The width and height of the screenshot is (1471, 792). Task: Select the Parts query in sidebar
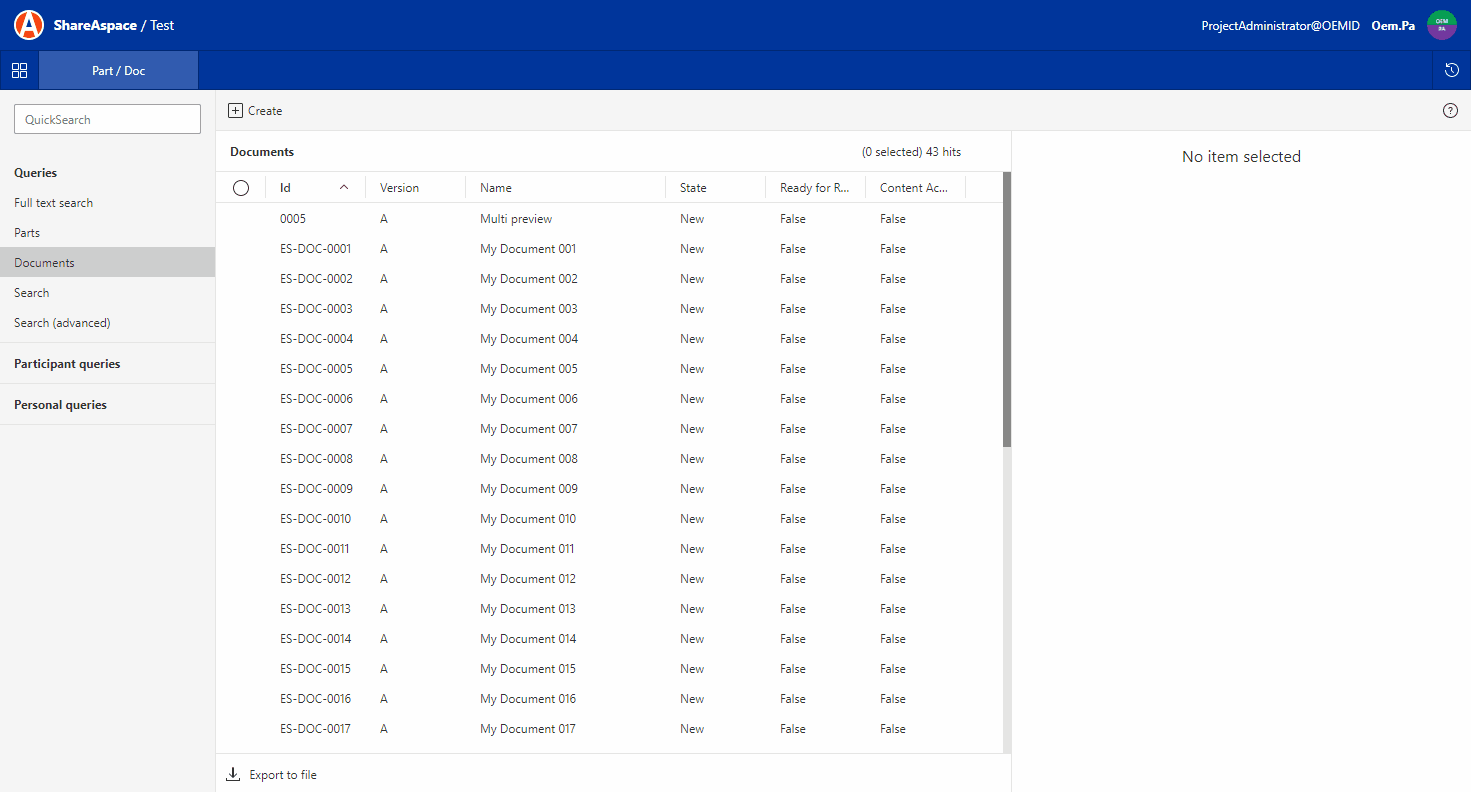click(x=27, y=233)
